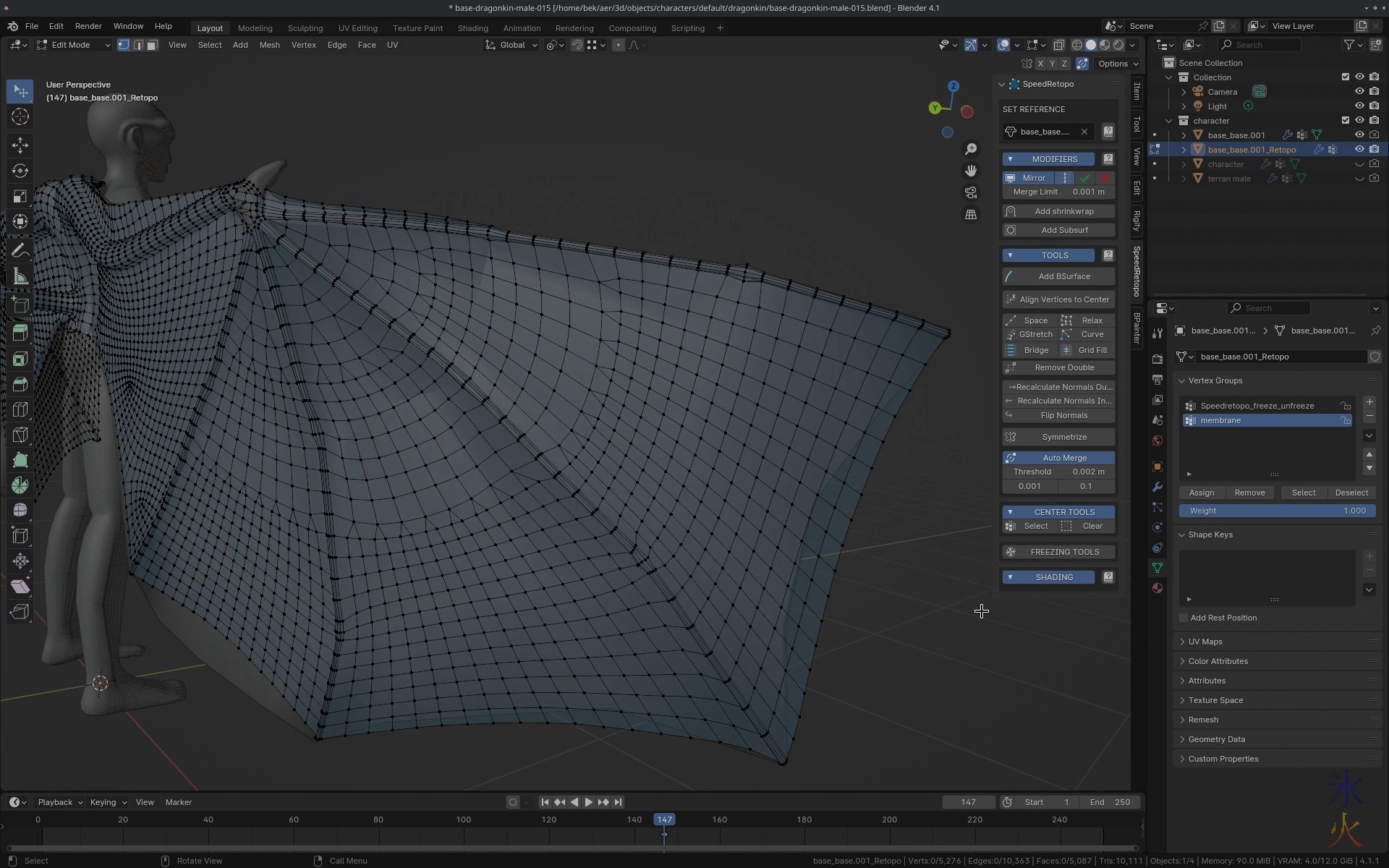Play the animation forward
The image size is (1389, 868).
[588, 802]
